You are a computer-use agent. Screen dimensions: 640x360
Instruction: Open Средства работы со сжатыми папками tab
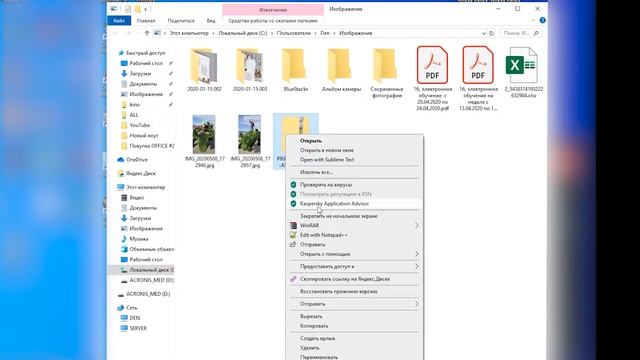point(273,20)
